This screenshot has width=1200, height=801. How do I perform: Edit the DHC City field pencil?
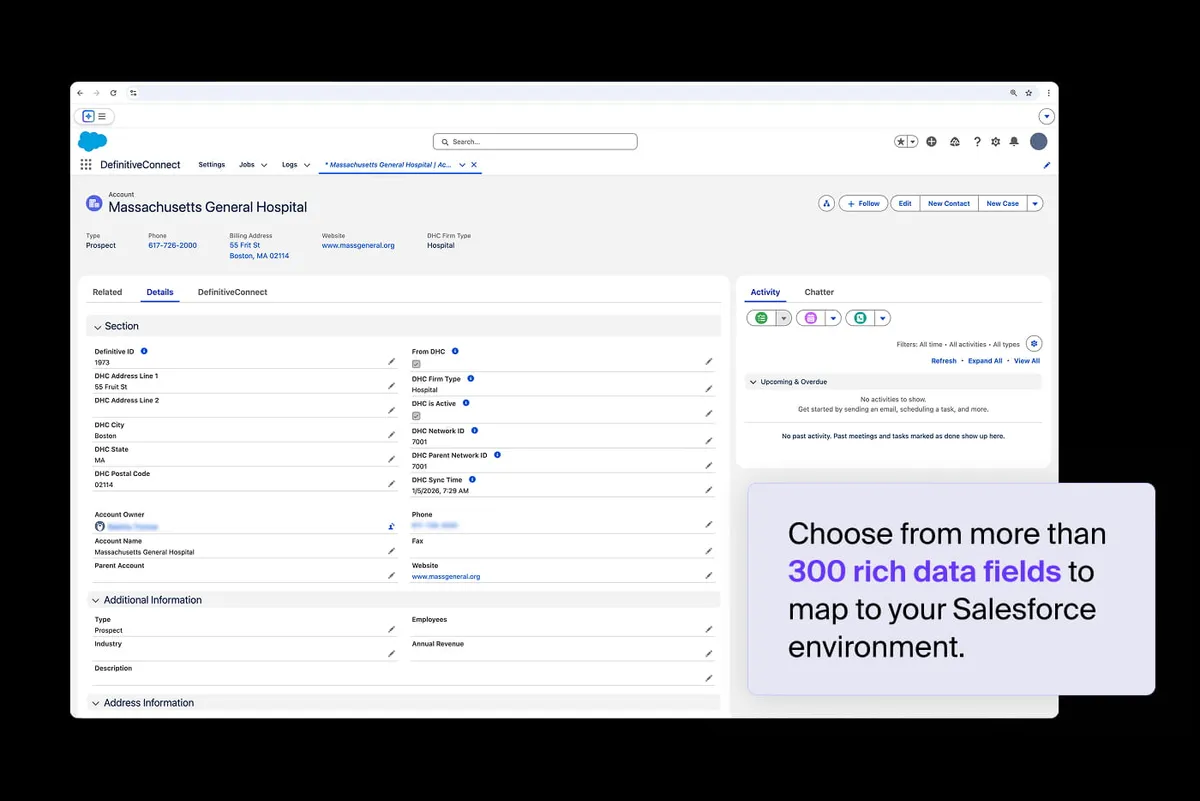click(x=391, y=435)
